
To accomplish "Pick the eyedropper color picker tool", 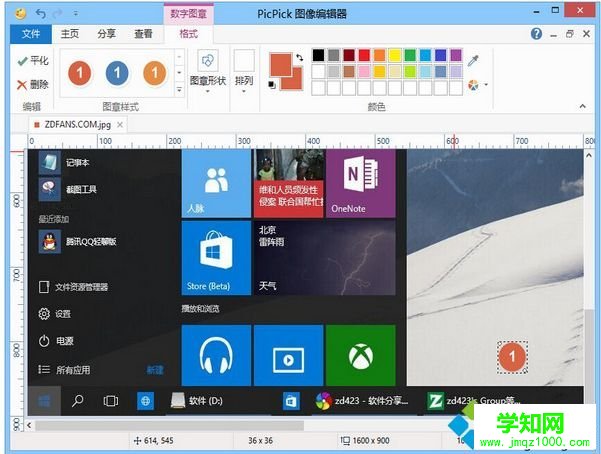I will coord(473,61).
